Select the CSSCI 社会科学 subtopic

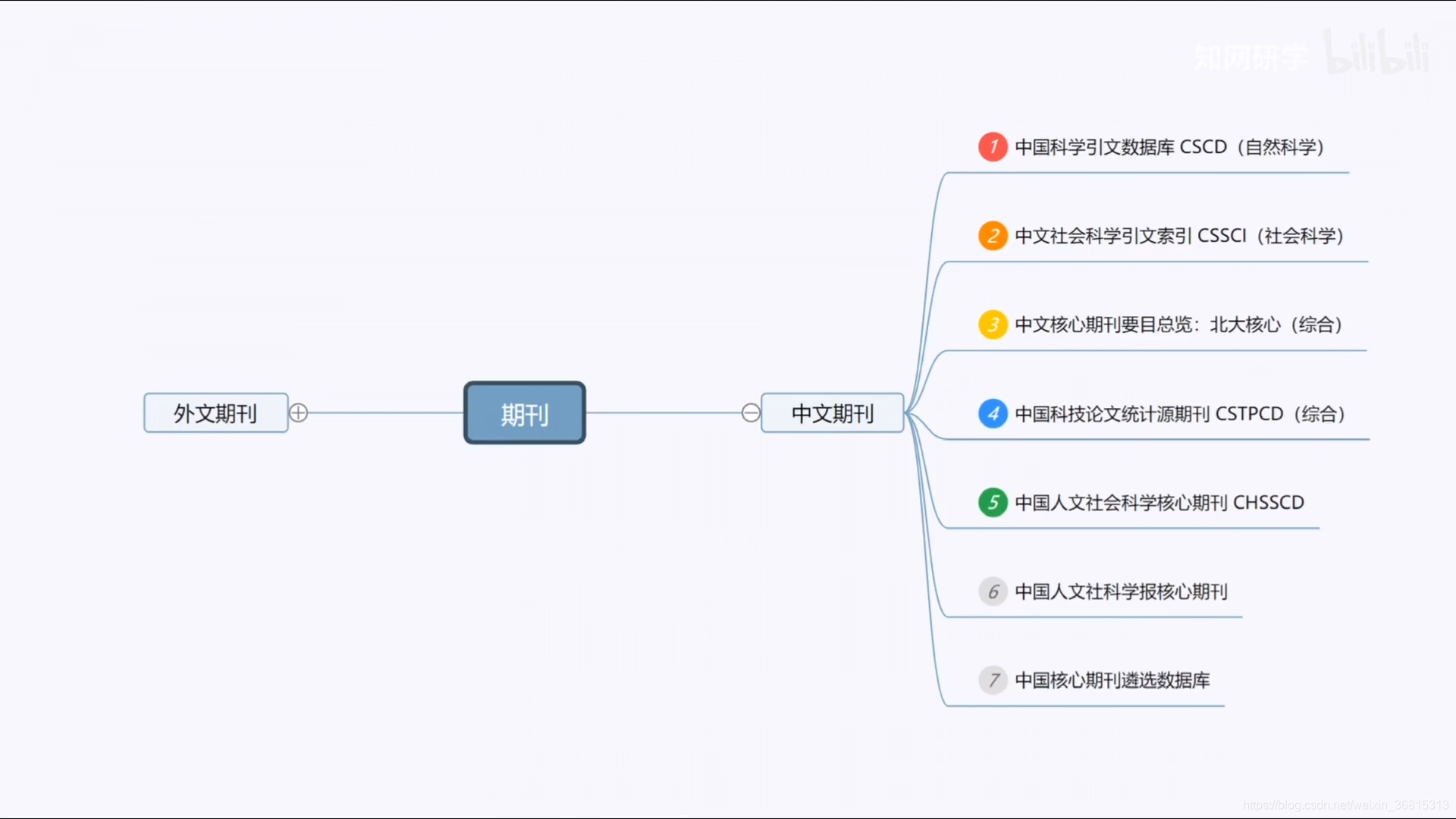click(1178, 236)
